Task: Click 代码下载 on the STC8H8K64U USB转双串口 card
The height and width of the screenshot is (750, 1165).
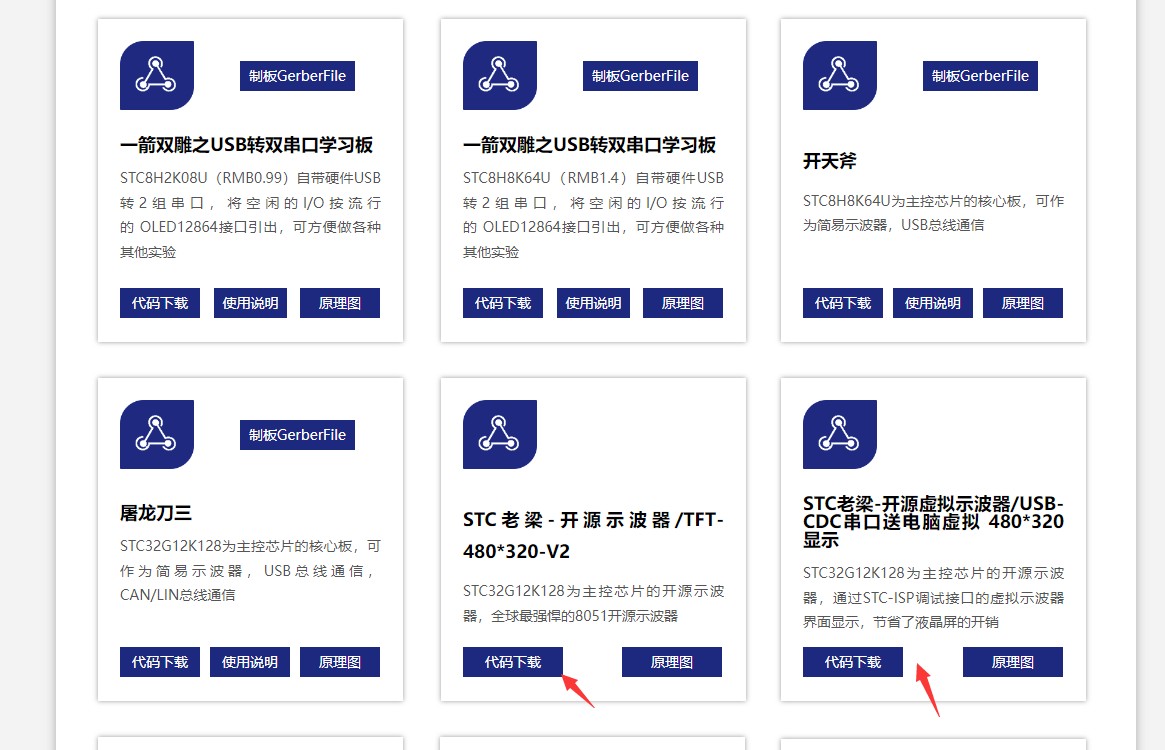Action: 503,303
